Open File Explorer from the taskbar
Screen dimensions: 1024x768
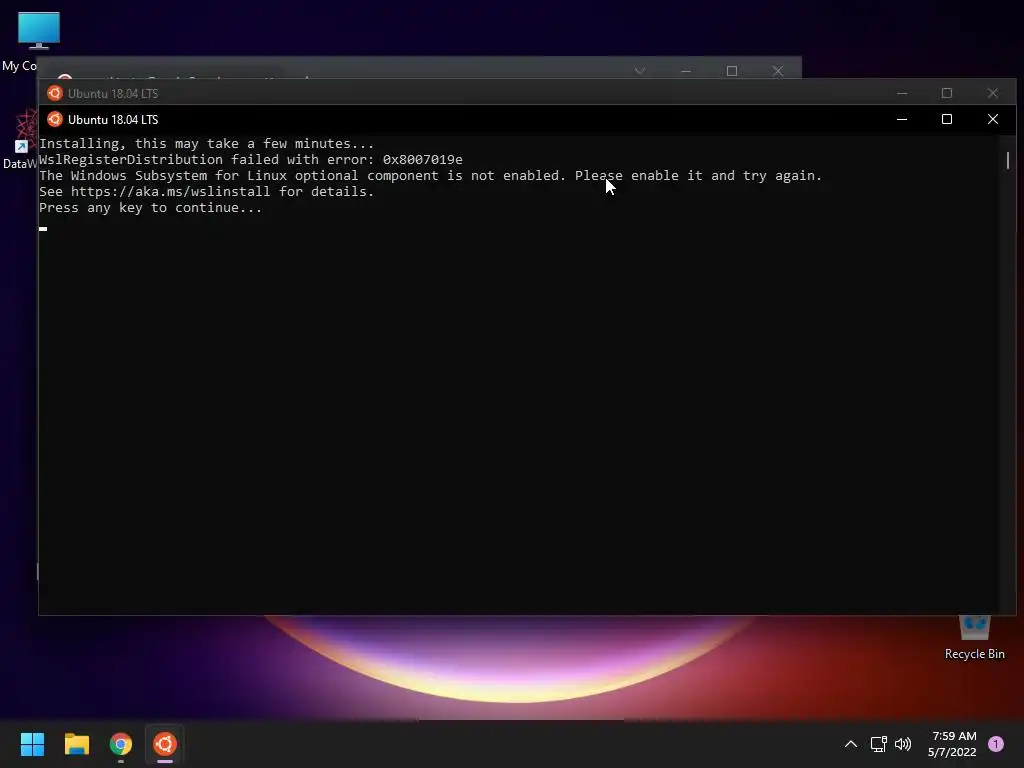point(76,744)
